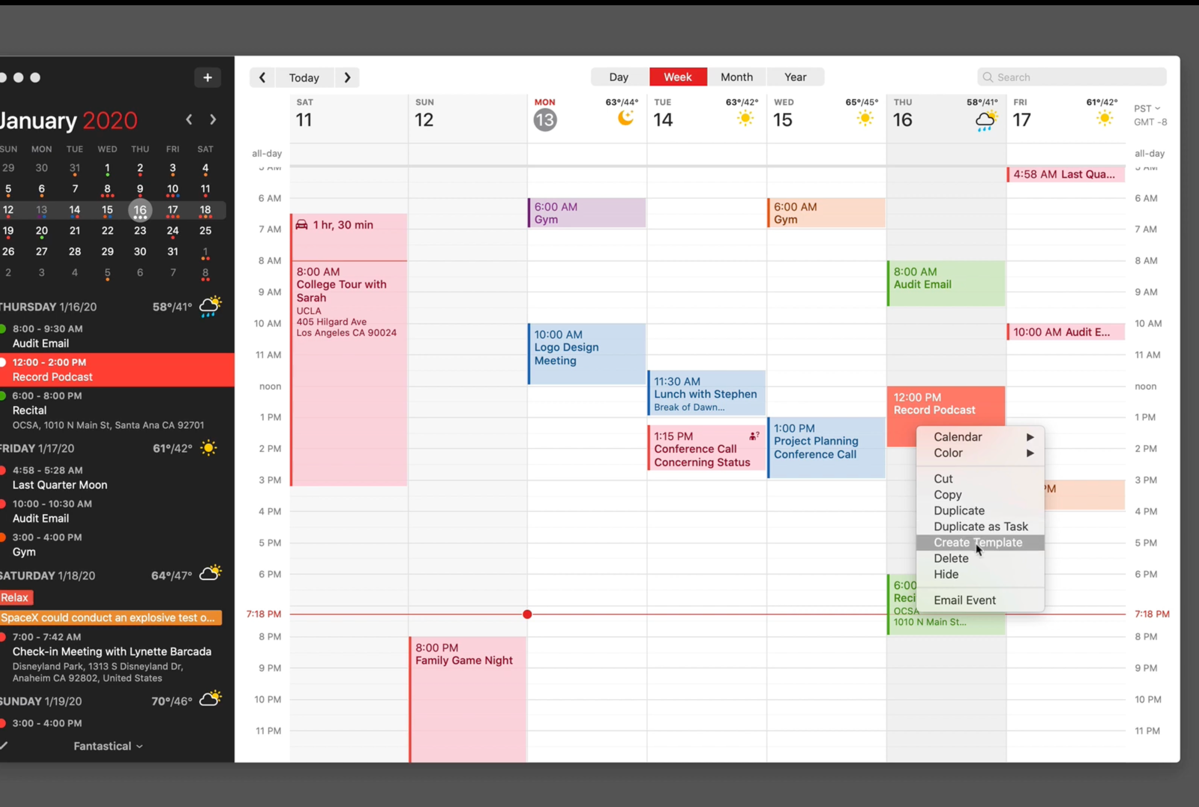Go to next week arrow in toolbar
1199x807 pixels.
[347, 77]
